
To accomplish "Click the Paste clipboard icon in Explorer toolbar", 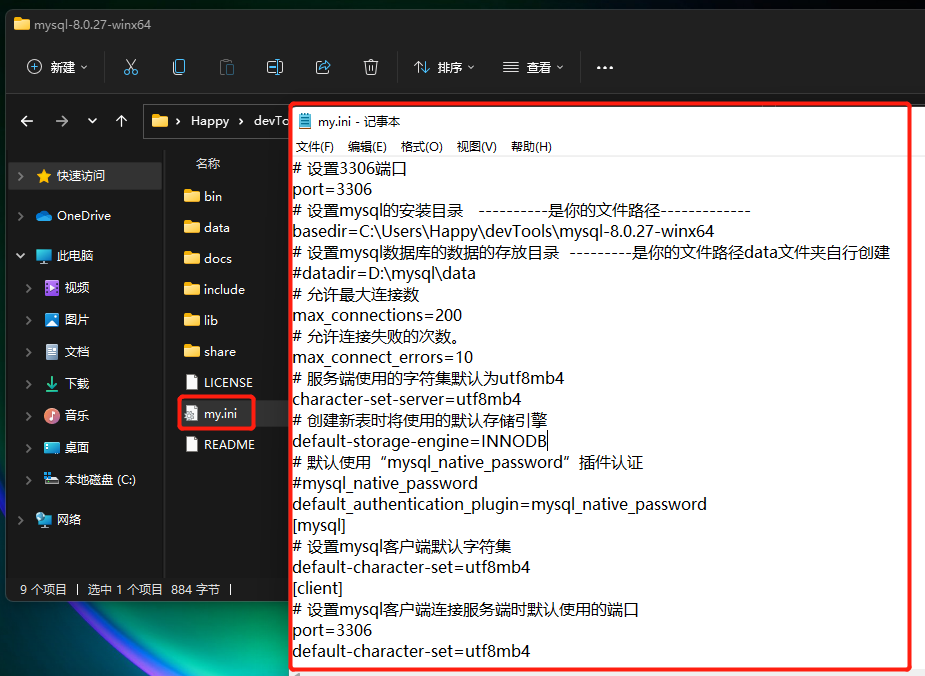I will (x=227, y=67).
